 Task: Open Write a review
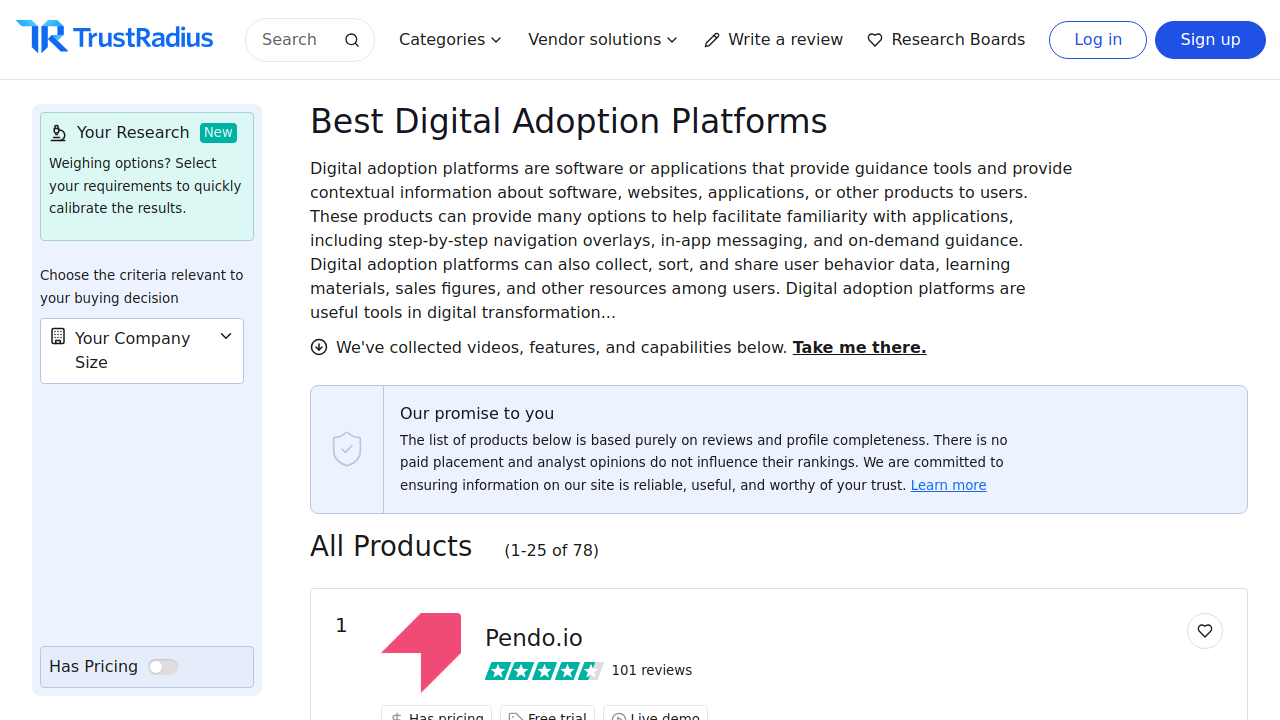point(774,40)
